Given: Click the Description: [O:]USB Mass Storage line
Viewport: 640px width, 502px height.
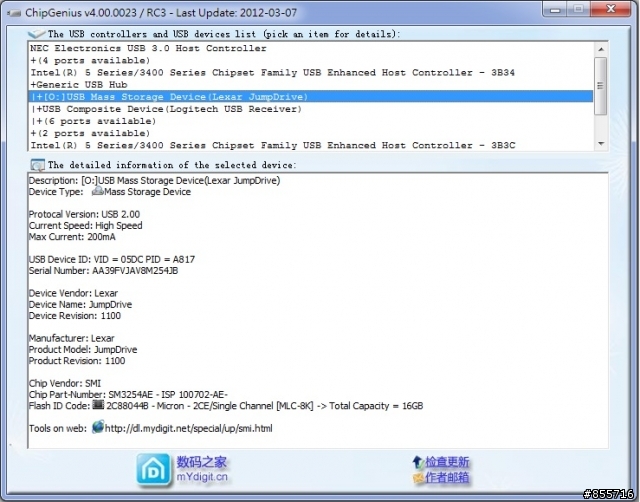Looking at the screenshot, I should (x=155, y=180).
